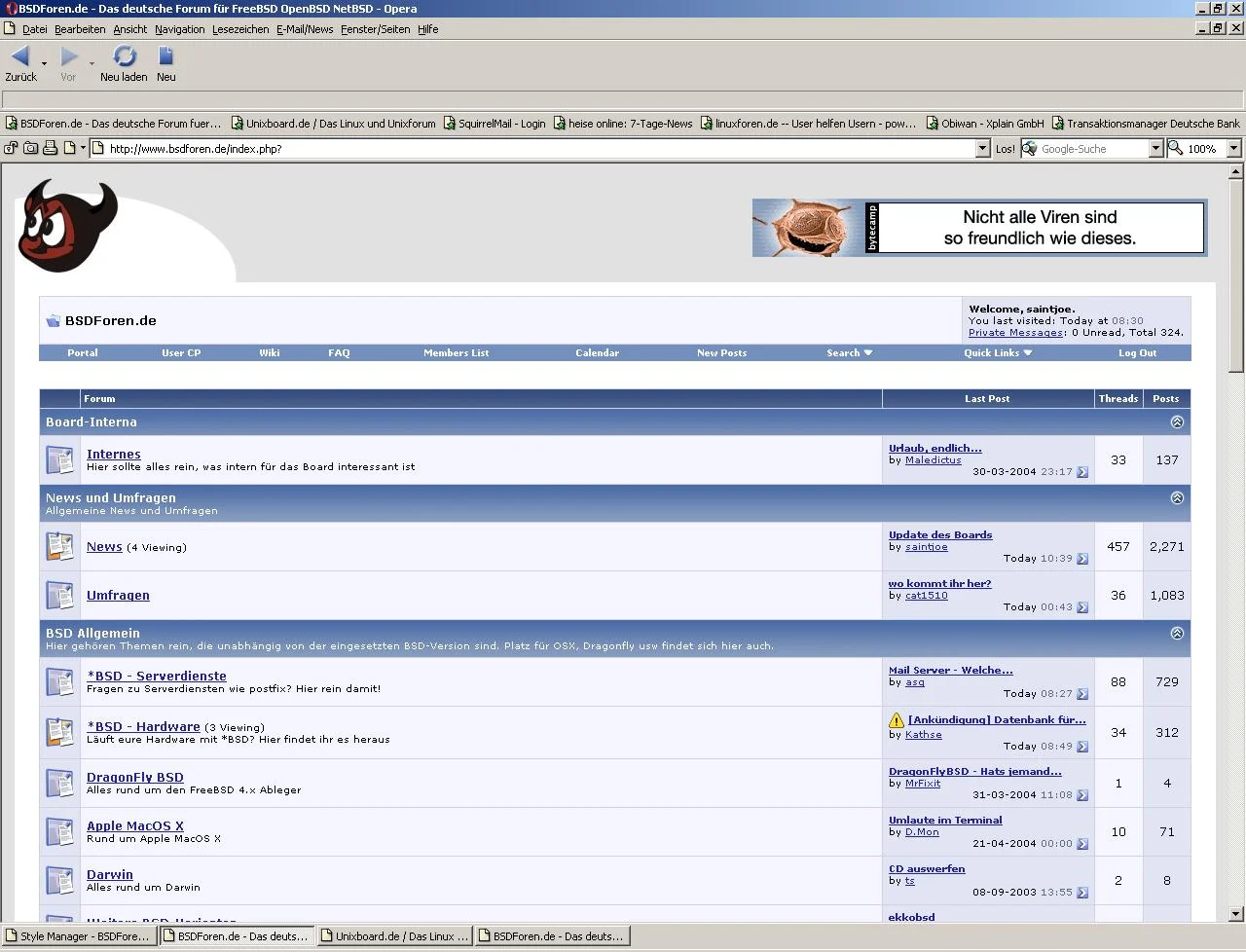Viewport: 1246px width, 952px height.
Task: Open the *BSD - Hardware forum
Action: pos(143,727)
